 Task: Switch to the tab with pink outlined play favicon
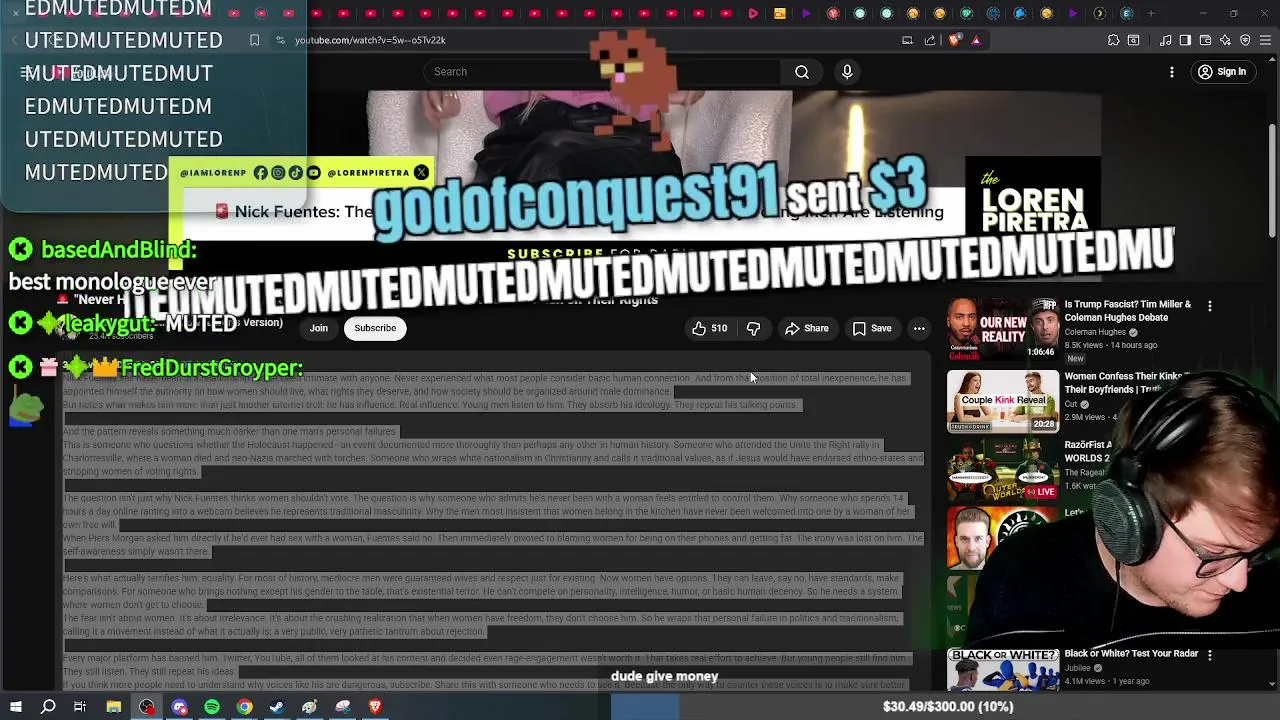753,13
